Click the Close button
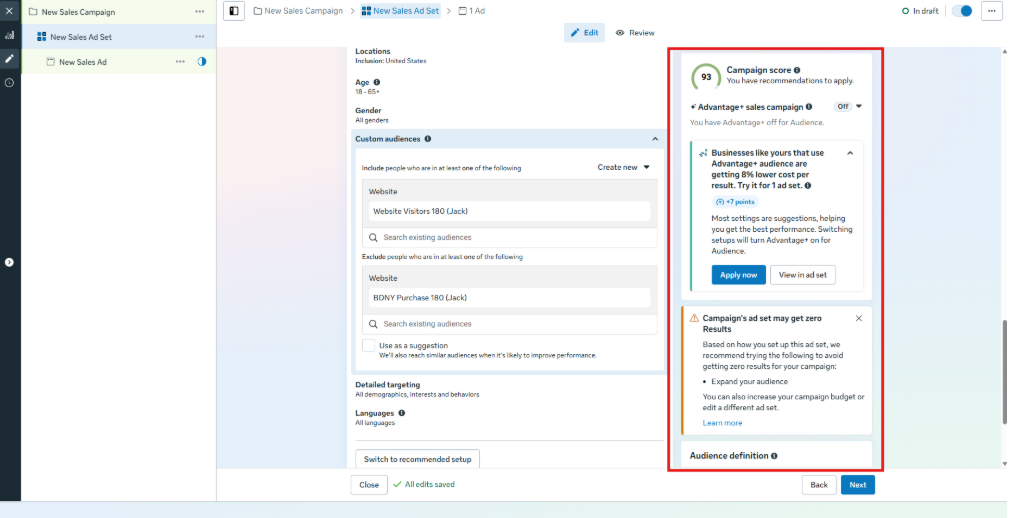1012x518 pixels. tap(369, 484)
